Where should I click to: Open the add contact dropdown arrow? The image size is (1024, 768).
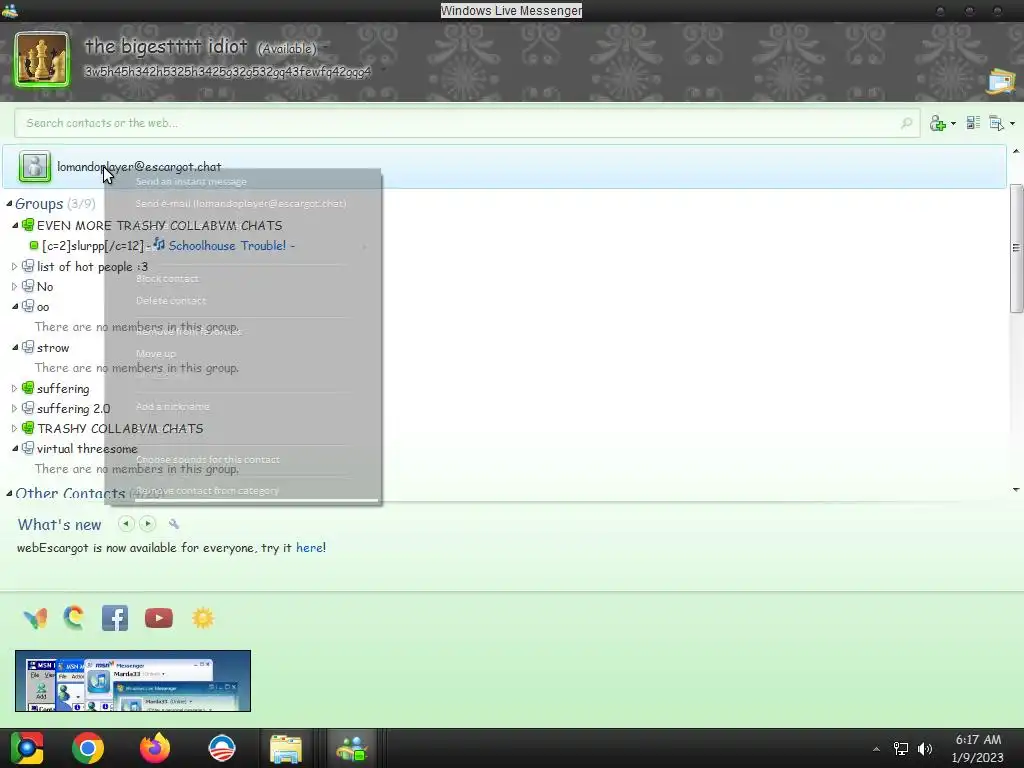tap(953, 123)
